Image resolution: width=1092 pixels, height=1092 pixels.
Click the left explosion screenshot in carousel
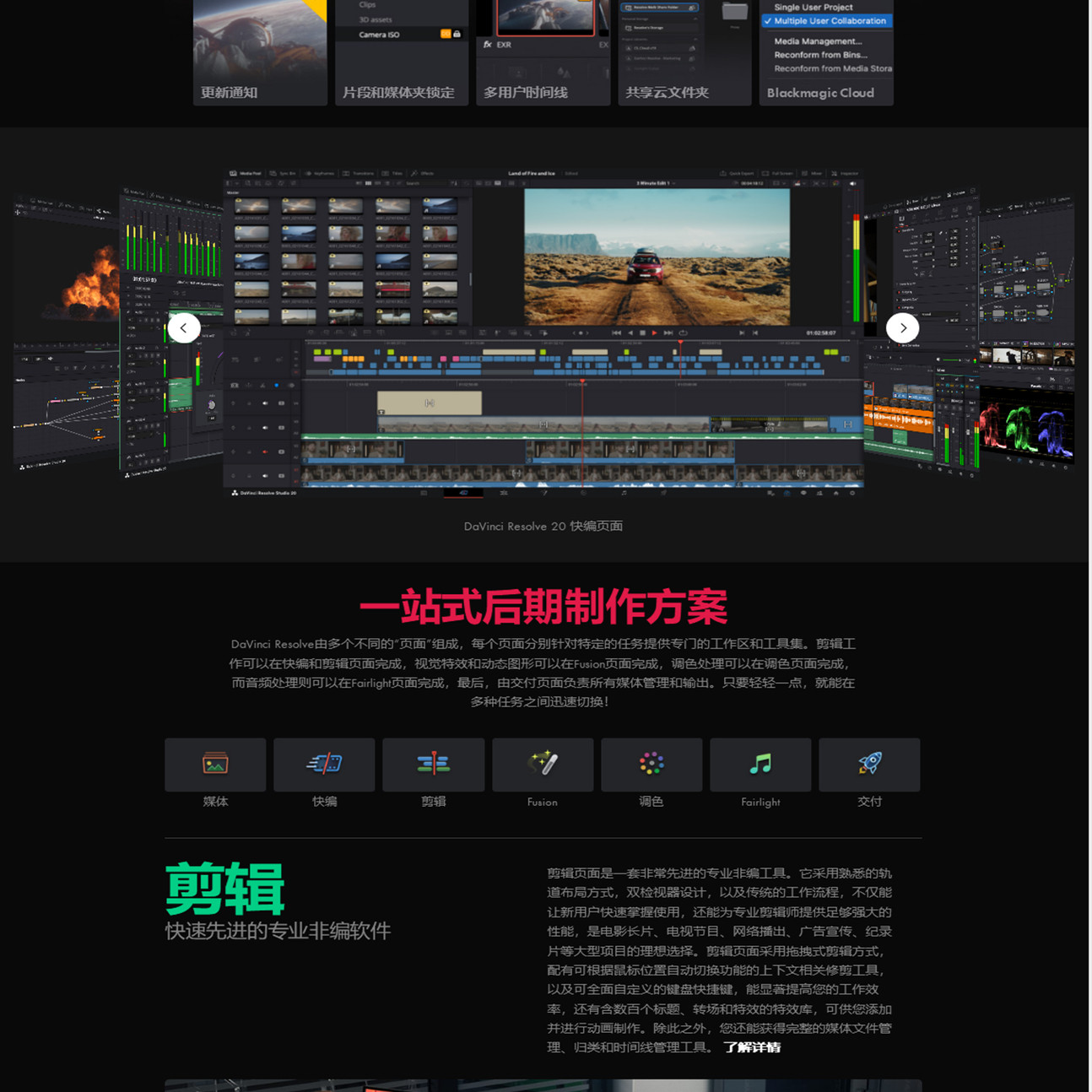(66, 333)
